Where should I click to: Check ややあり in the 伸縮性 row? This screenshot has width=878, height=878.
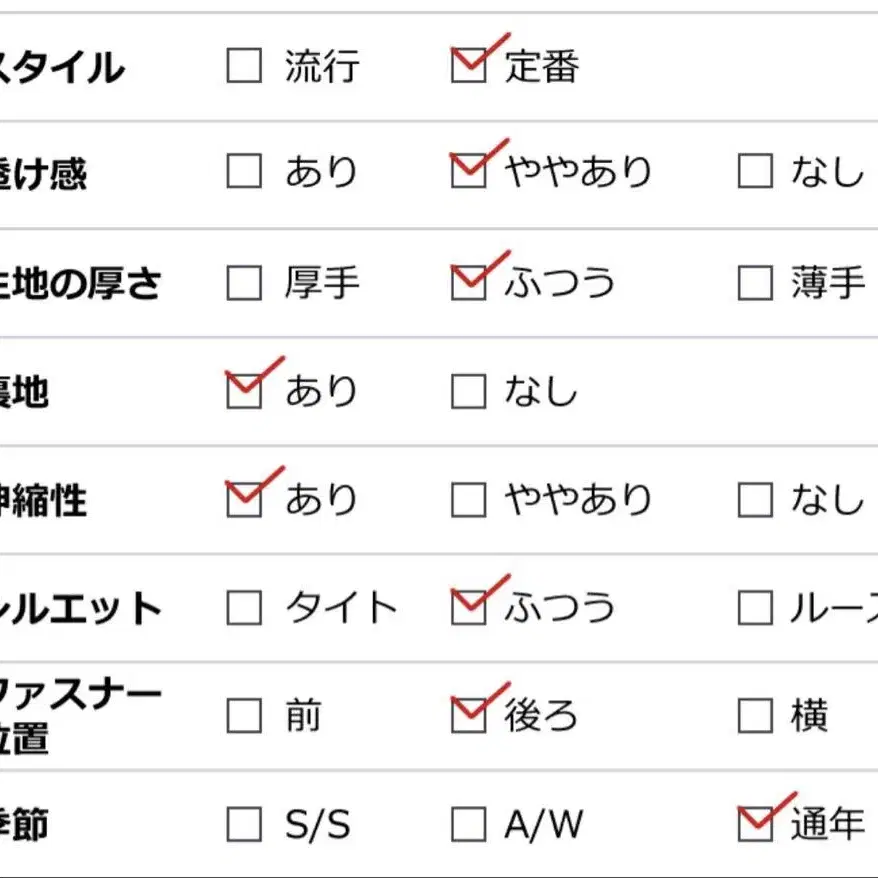468,500
